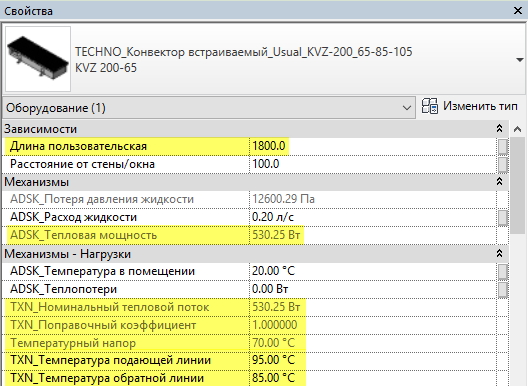This screenshot has height=386, width=528.
Task: Click the vertical scrollbar thumb of properties list
Action: click(518, 185)
